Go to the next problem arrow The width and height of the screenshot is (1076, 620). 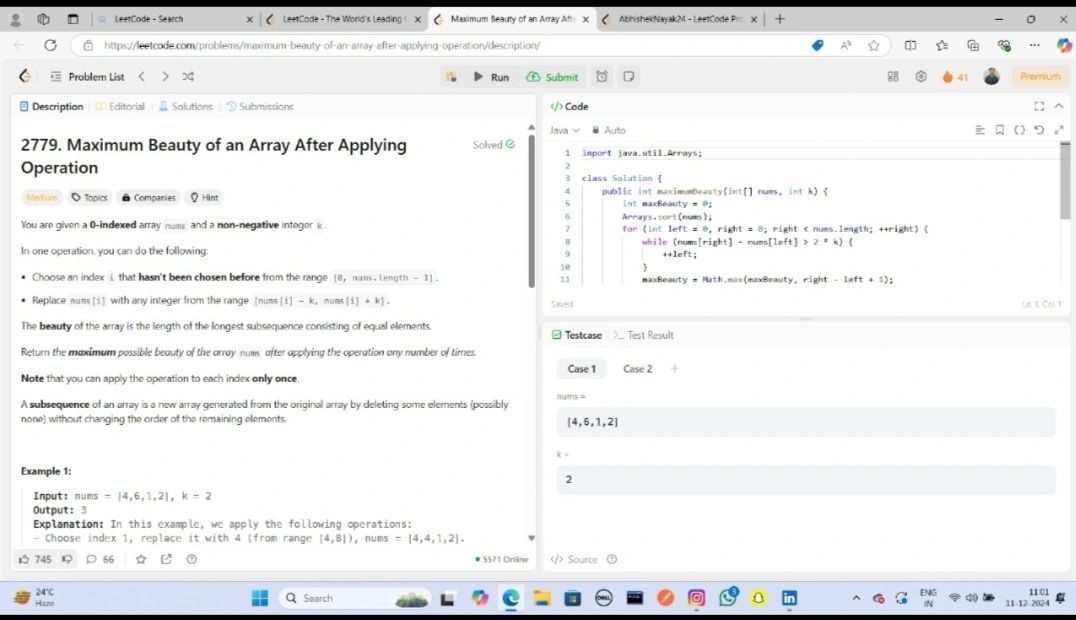click(x=165, y=76)
